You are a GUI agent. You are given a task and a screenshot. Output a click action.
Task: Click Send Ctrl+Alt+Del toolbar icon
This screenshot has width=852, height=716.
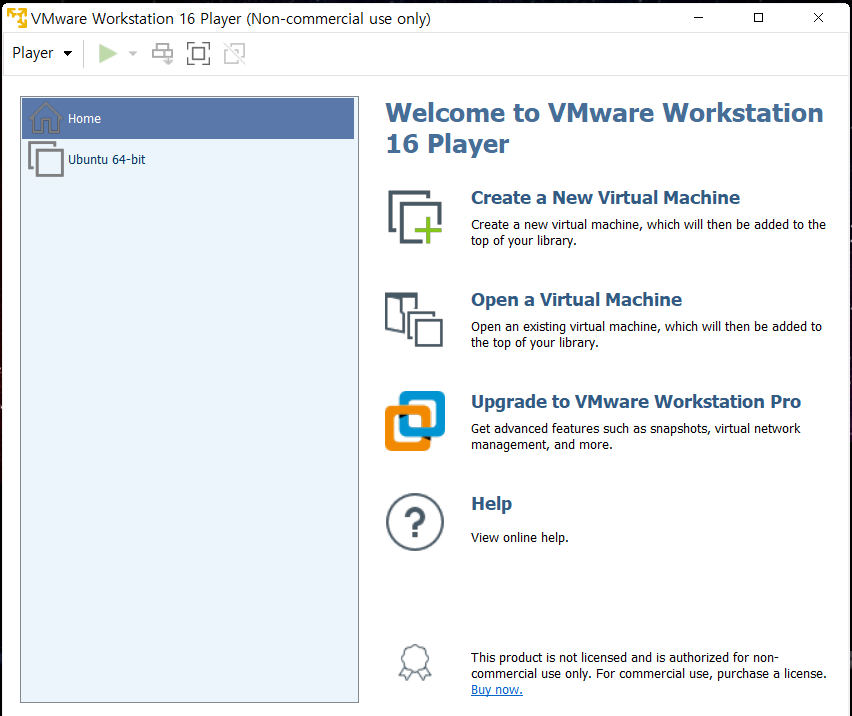point(162,53)
